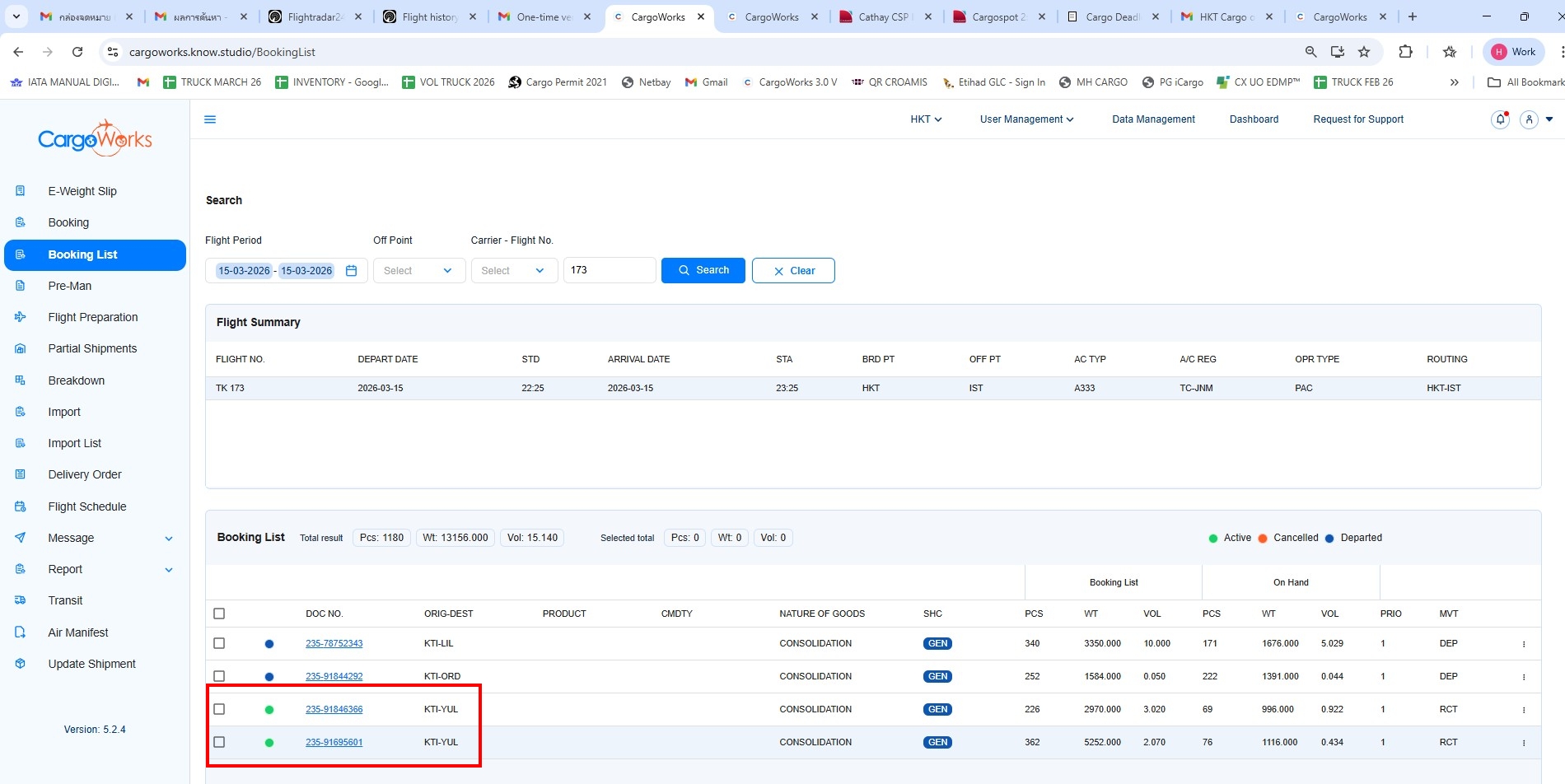The image size is (1565, 784).
Task: Open the Data Management menu
Action: [x=1153, y=119]
